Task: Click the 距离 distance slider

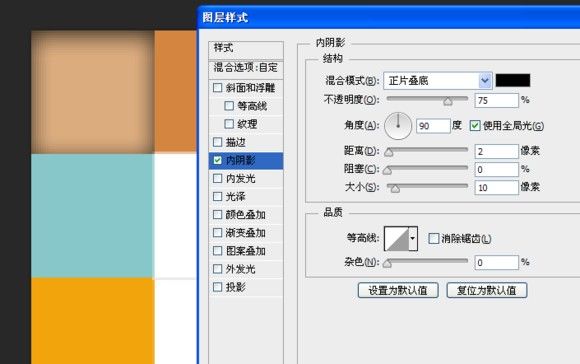Action: (x=388, y=152)
